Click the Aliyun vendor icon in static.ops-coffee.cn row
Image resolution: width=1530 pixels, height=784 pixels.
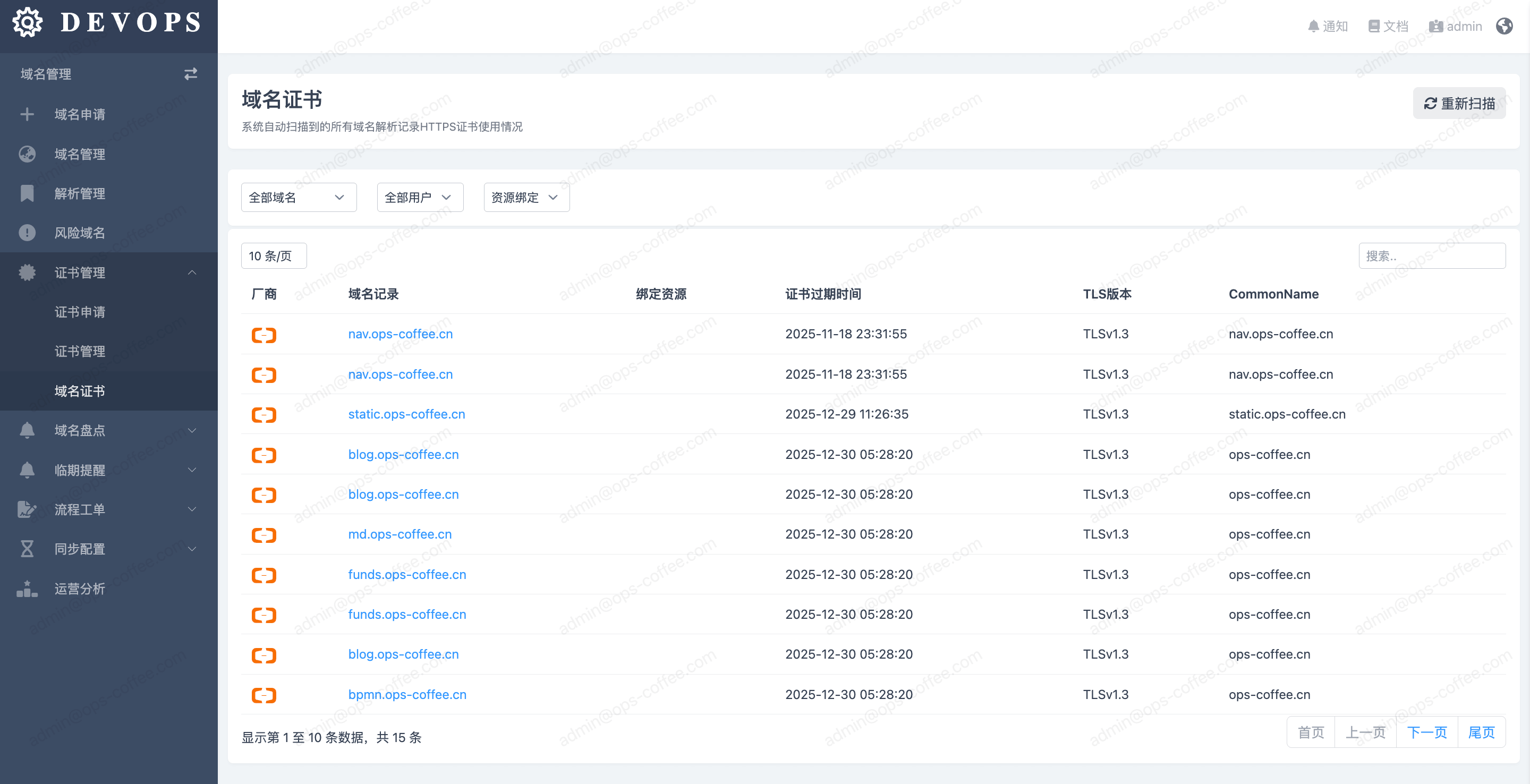click(x=263, y=414)
